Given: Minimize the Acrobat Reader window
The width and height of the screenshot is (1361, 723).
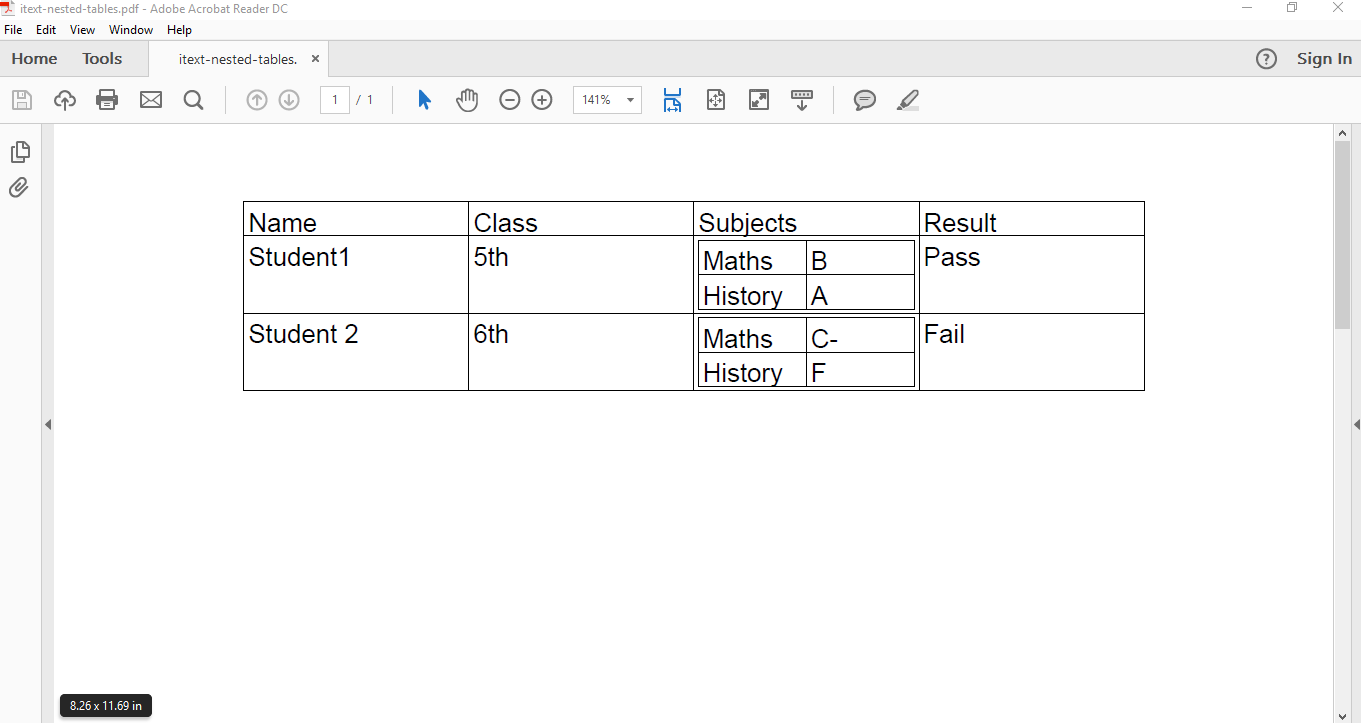Looking at the screenshot, I should point(1247,8).
